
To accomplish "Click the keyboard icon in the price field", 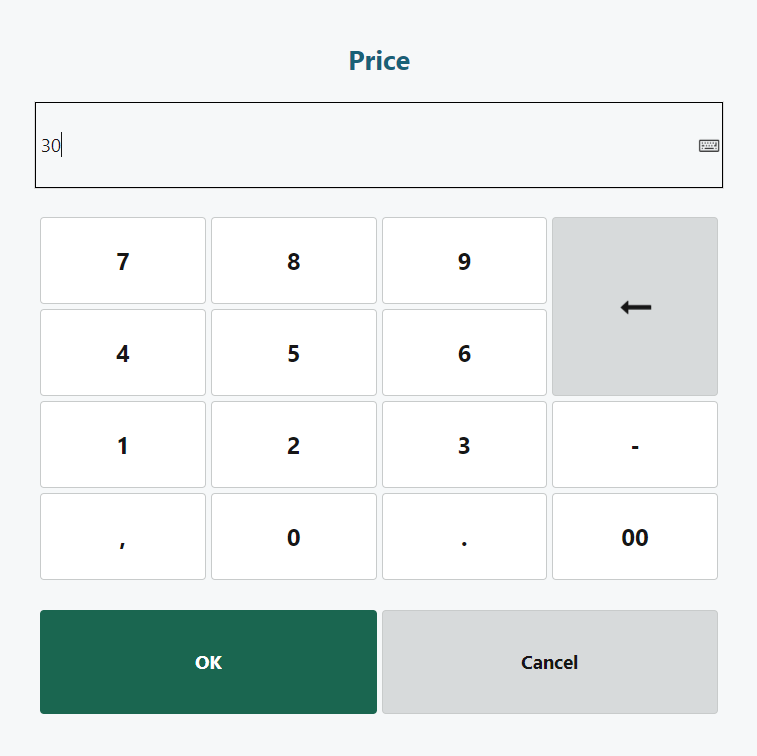I will pyautogui.click(x=708, y=146).
